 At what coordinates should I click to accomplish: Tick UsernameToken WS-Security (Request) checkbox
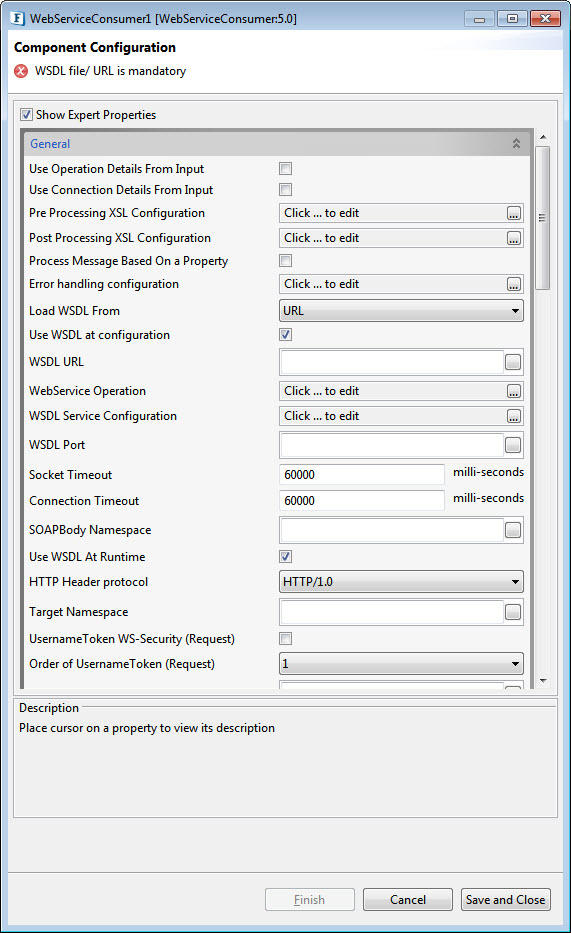click(x=286, y=639)
